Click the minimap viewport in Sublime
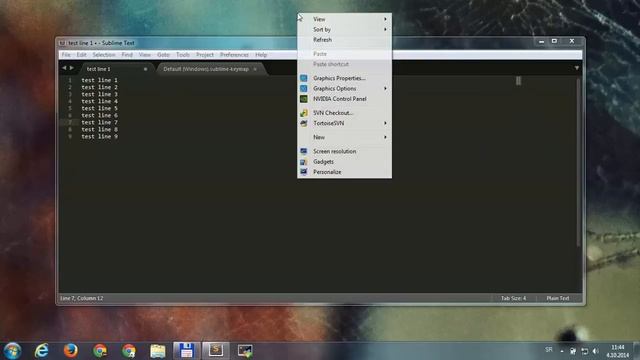The image size is (640, 360). (x=518, y=81)
